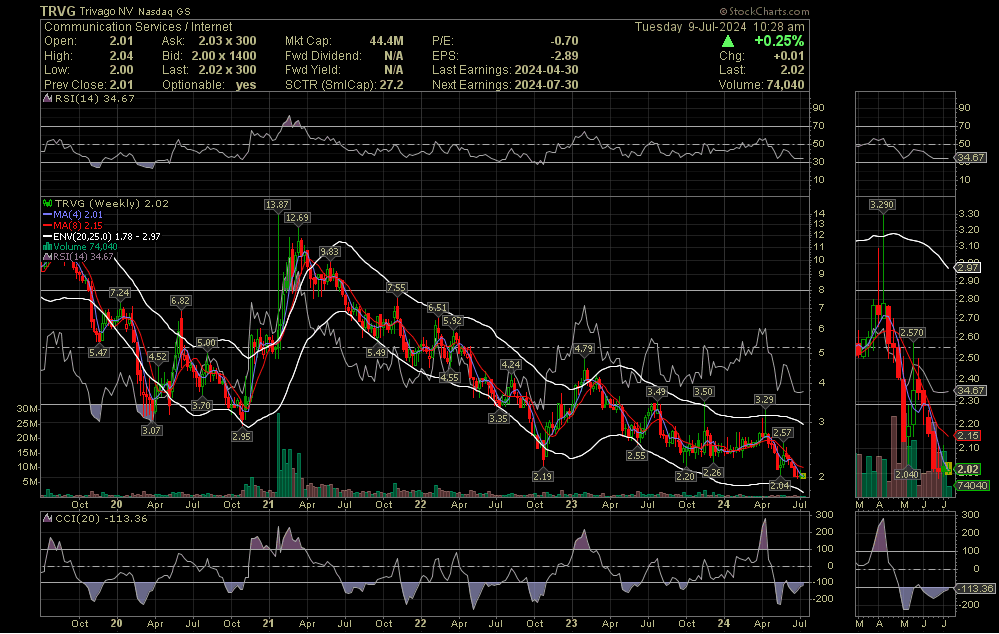Screen dimensions: 999x634
Task: Click the blue line marker for MA(4) legend
Action: (x=47, y=215)
